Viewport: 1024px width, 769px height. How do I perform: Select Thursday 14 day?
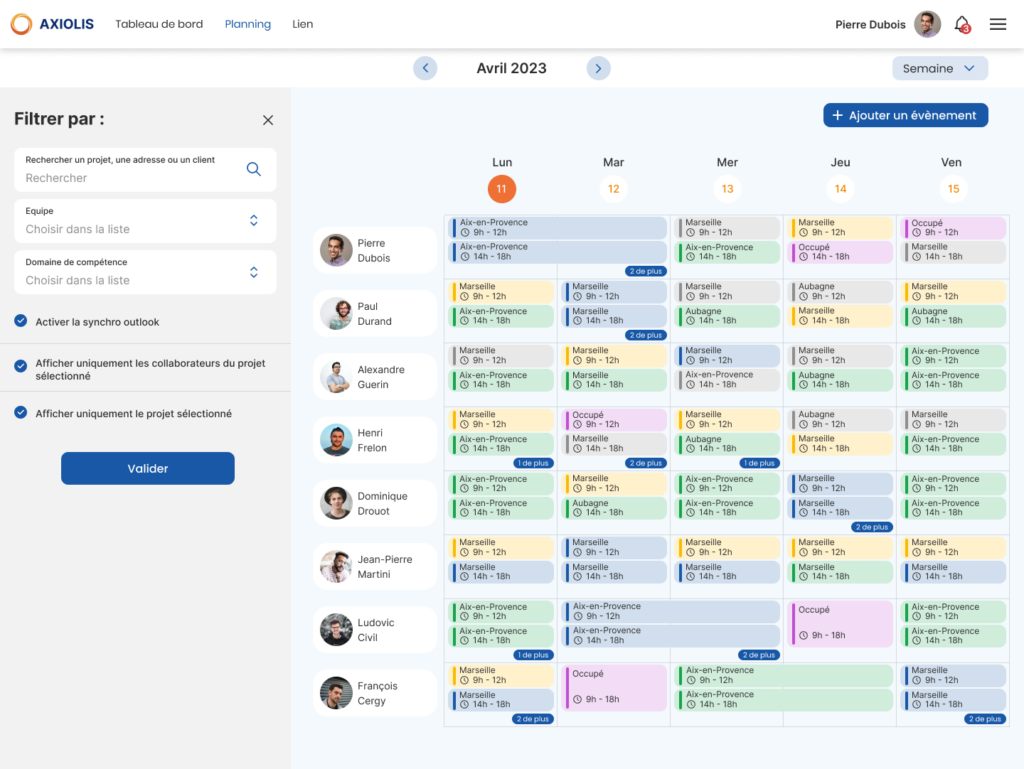pyautogui.click(x=840, y=189)
